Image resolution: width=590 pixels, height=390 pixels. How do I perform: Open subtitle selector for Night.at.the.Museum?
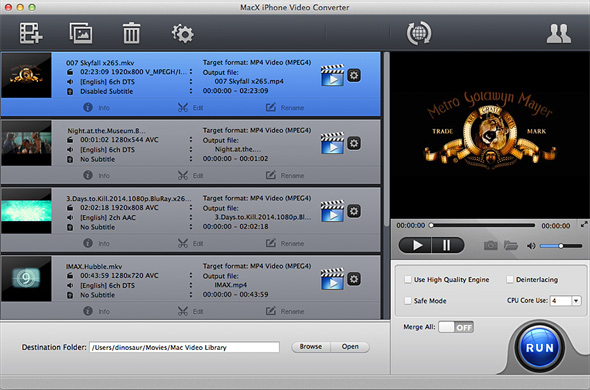click(x=191, y=159)
